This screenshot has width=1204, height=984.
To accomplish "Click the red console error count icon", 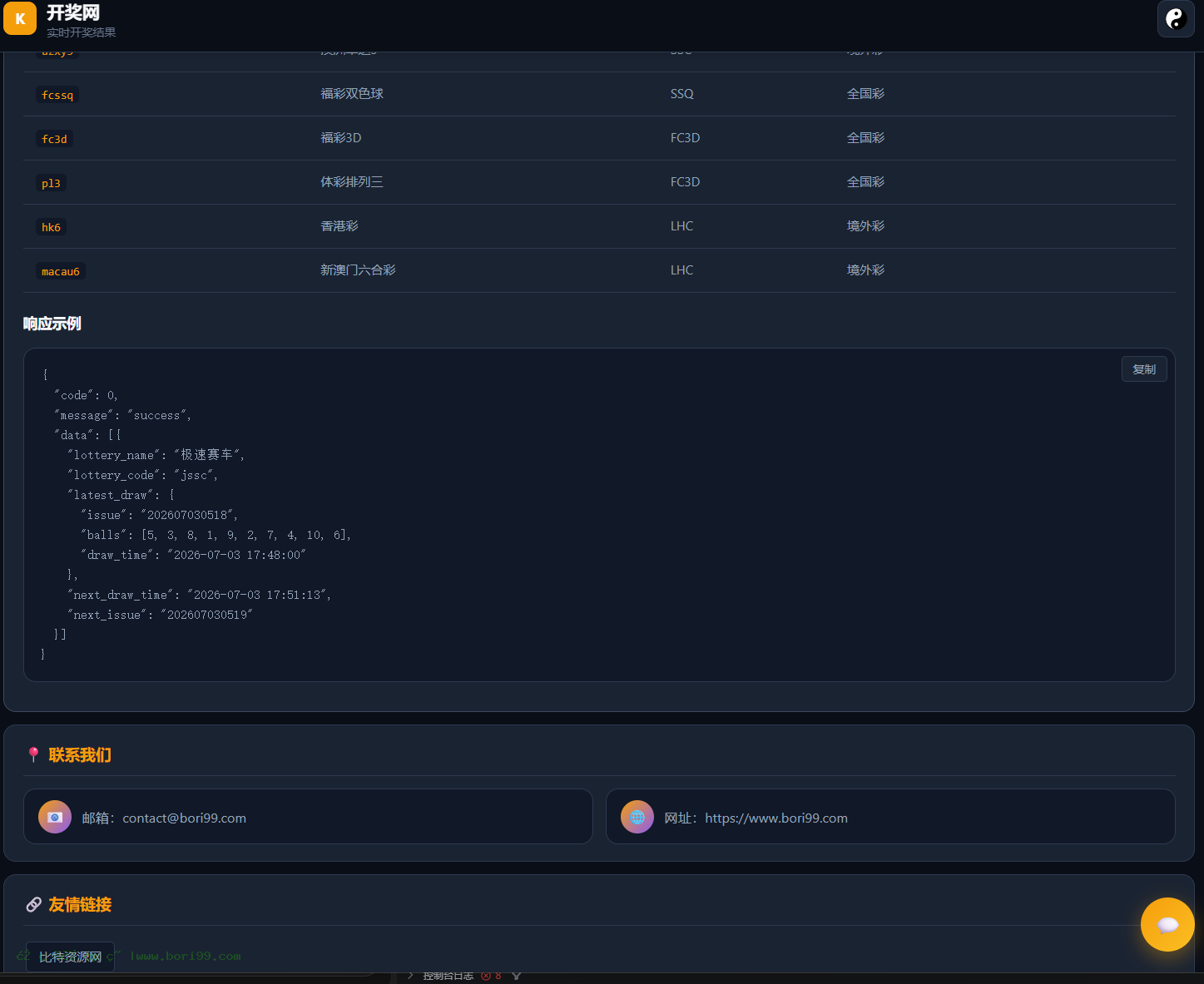I will [486, 976].
